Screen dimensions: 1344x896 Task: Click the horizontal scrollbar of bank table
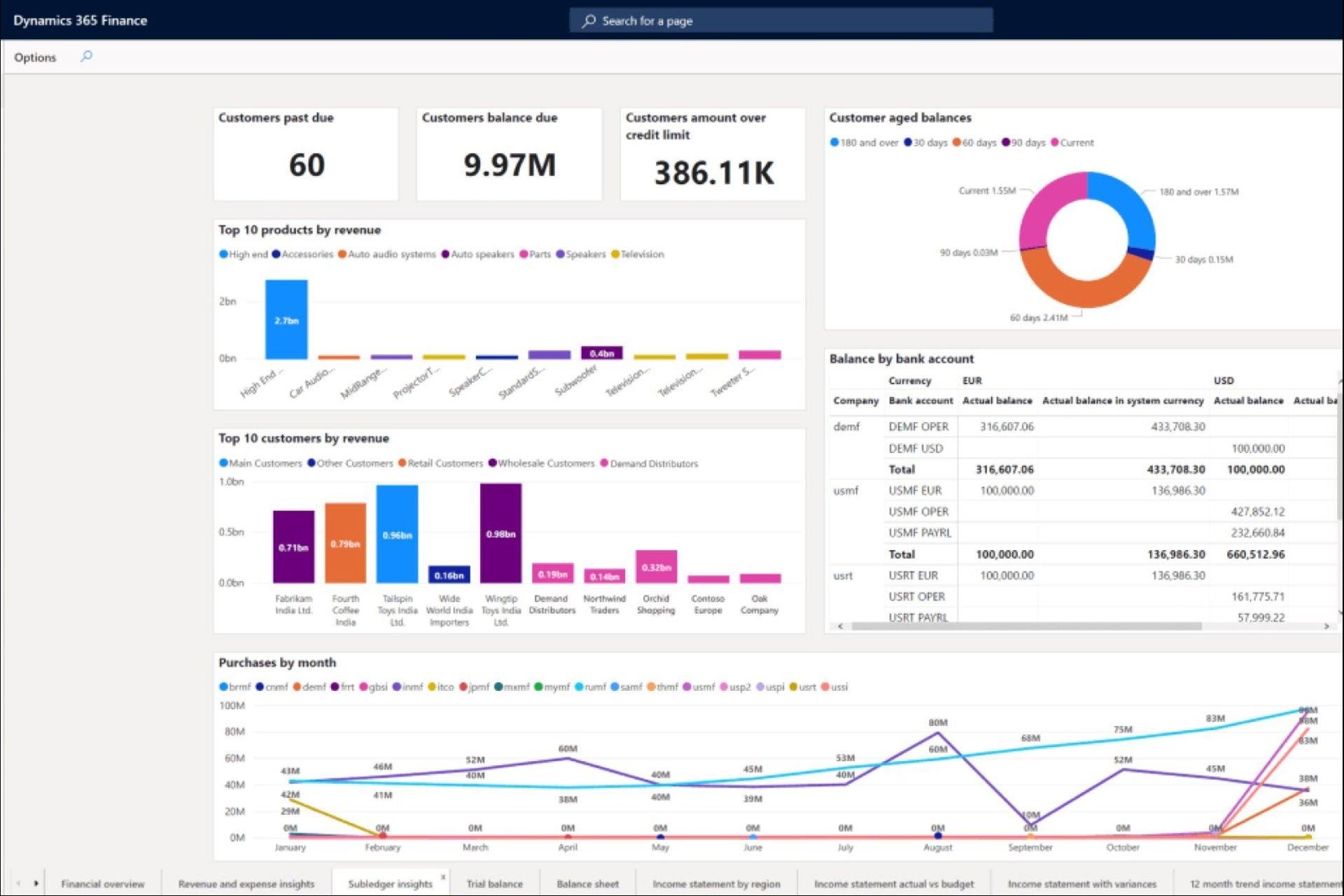pos(1025,626)
